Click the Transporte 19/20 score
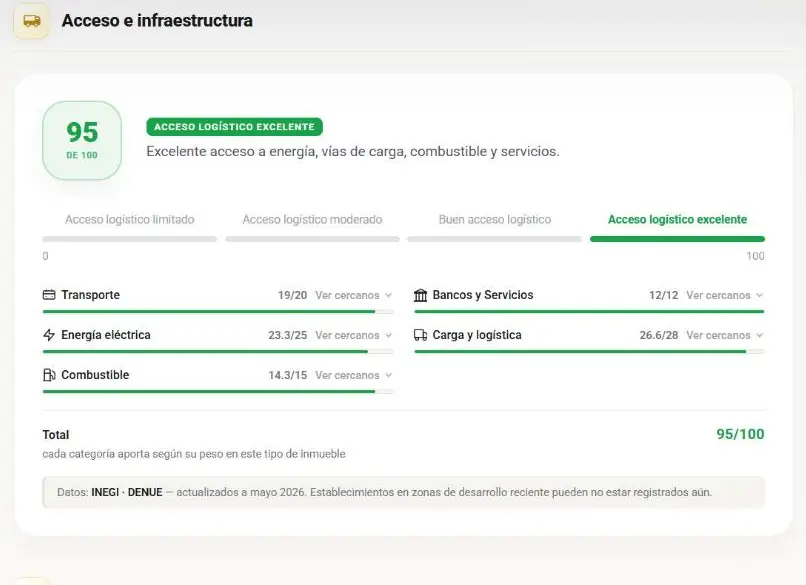Screen dimensions: 806x585 (x=292, y=295)
